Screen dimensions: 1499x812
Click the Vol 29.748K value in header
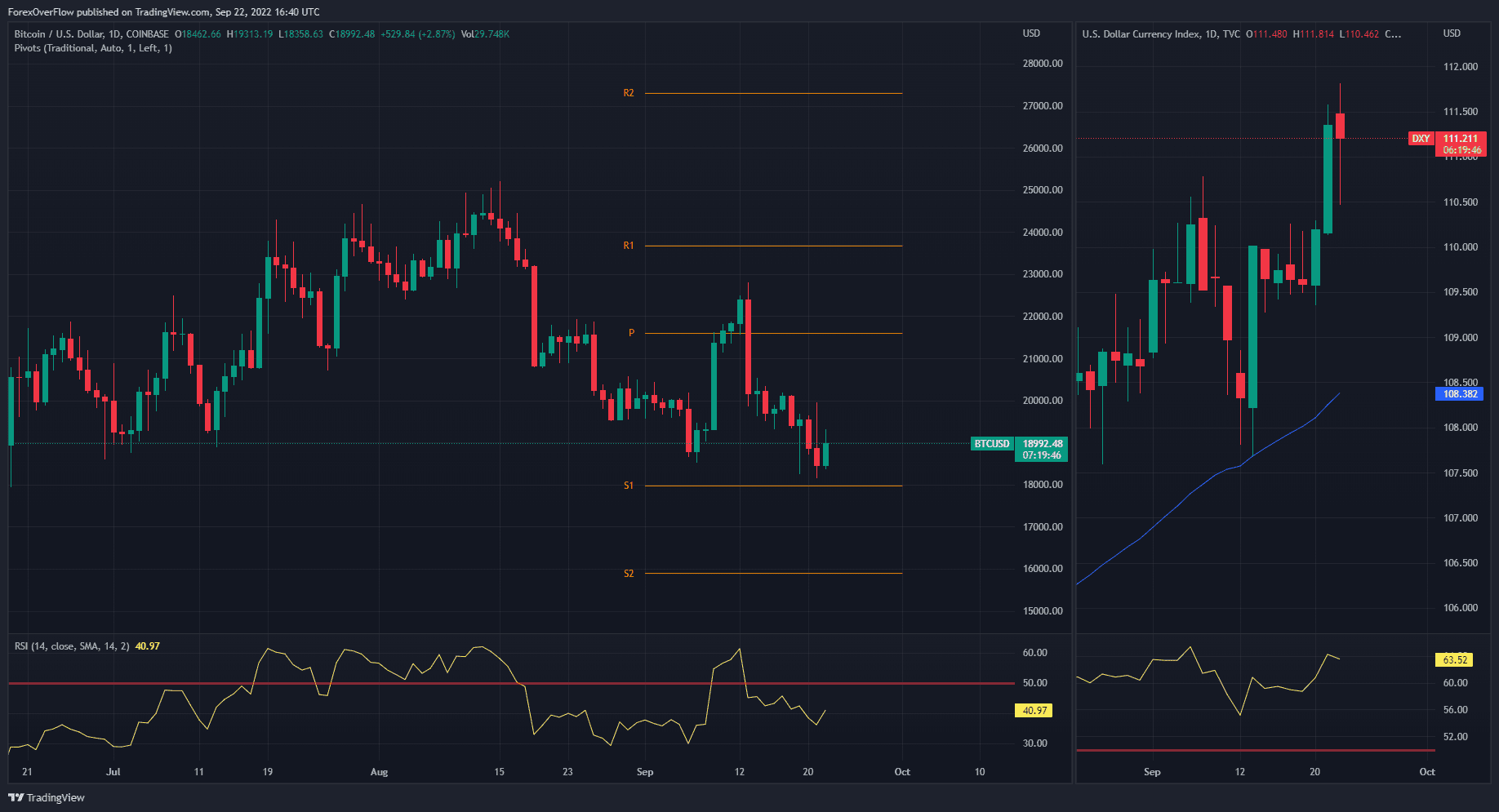point(485,34)
